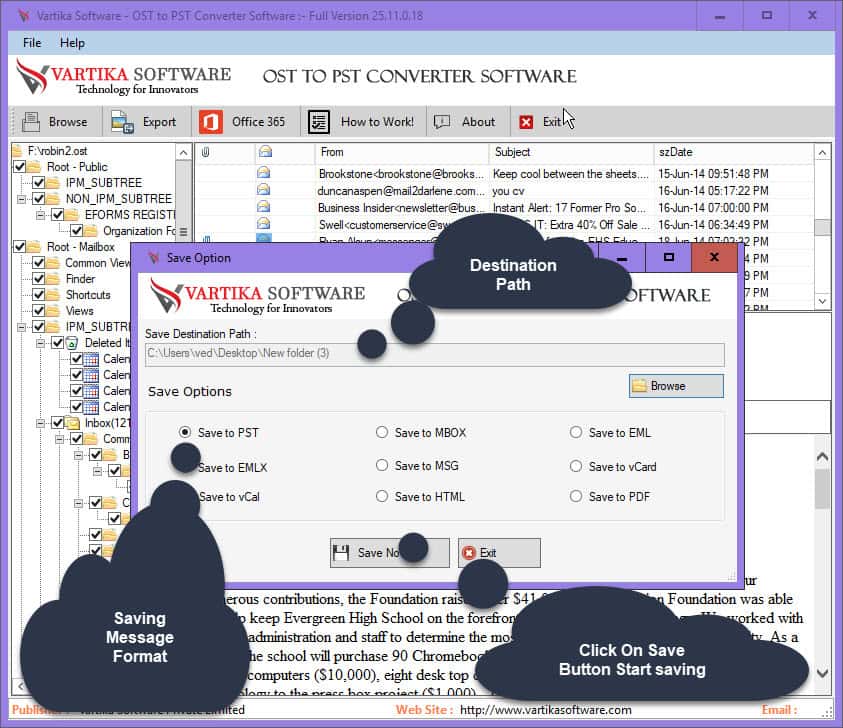Screen dimensions: 843x728
Task: Browse for destination folder in Save Option
Action: (676, 386)
